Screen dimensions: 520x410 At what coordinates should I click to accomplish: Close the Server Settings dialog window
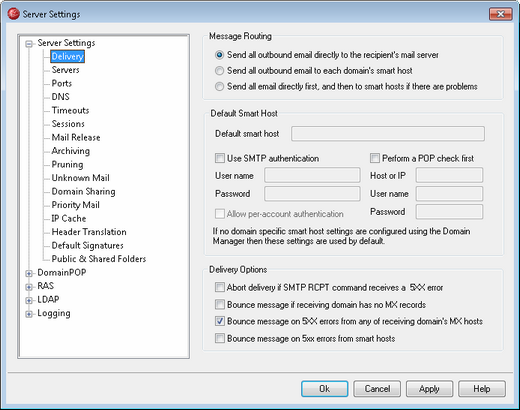pos(500,14)
